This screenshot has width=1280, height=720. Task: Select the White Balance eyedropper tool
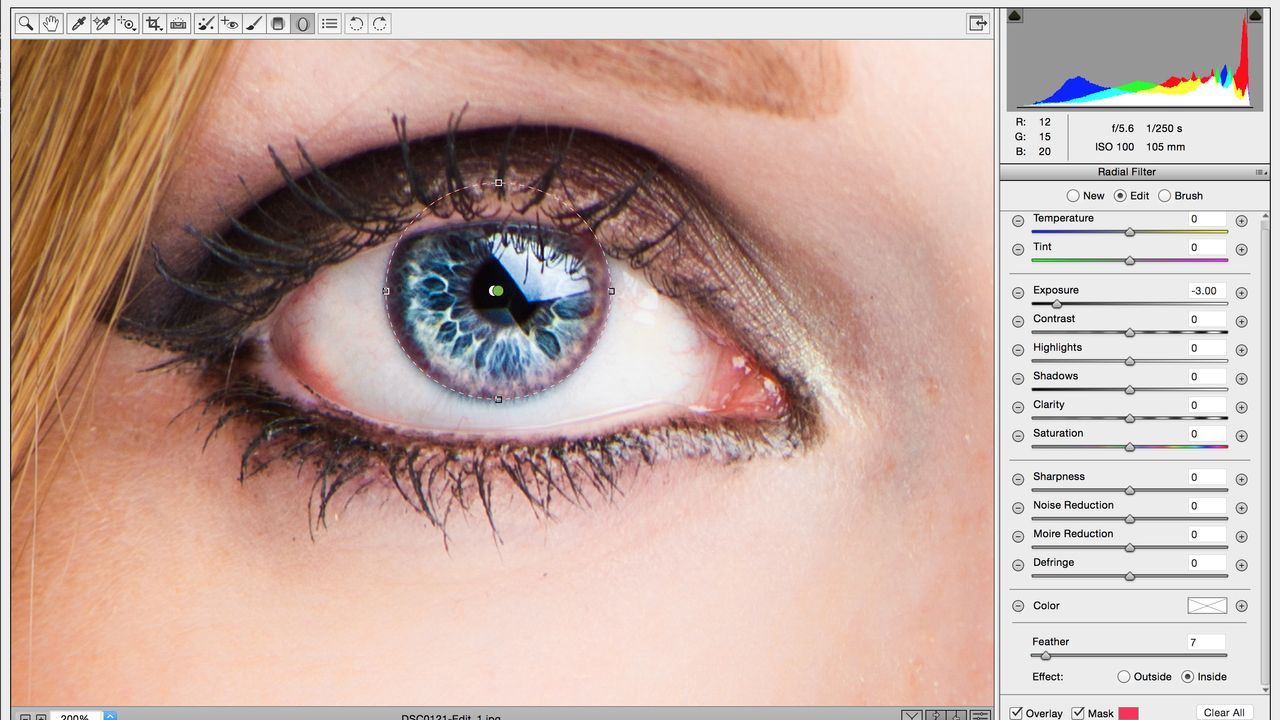point(78,23)
